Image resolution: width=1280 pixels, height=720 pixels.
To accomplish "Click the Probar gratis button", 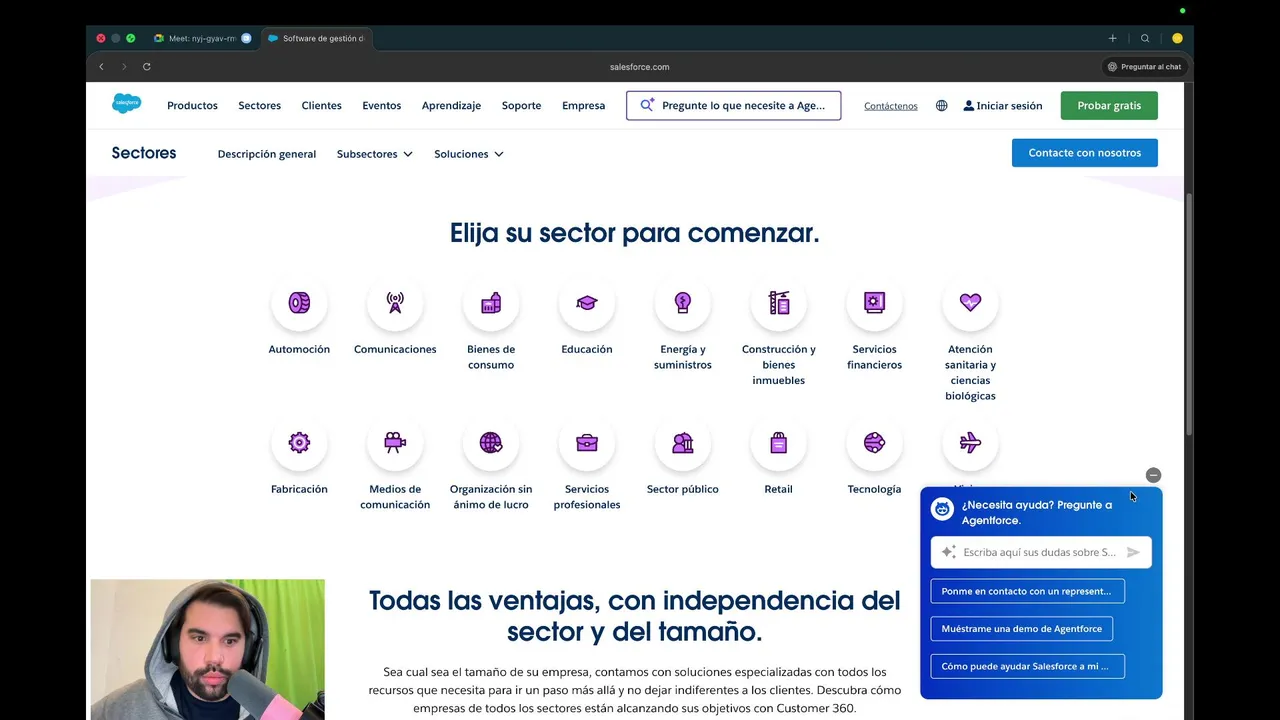I will 1109,105.
